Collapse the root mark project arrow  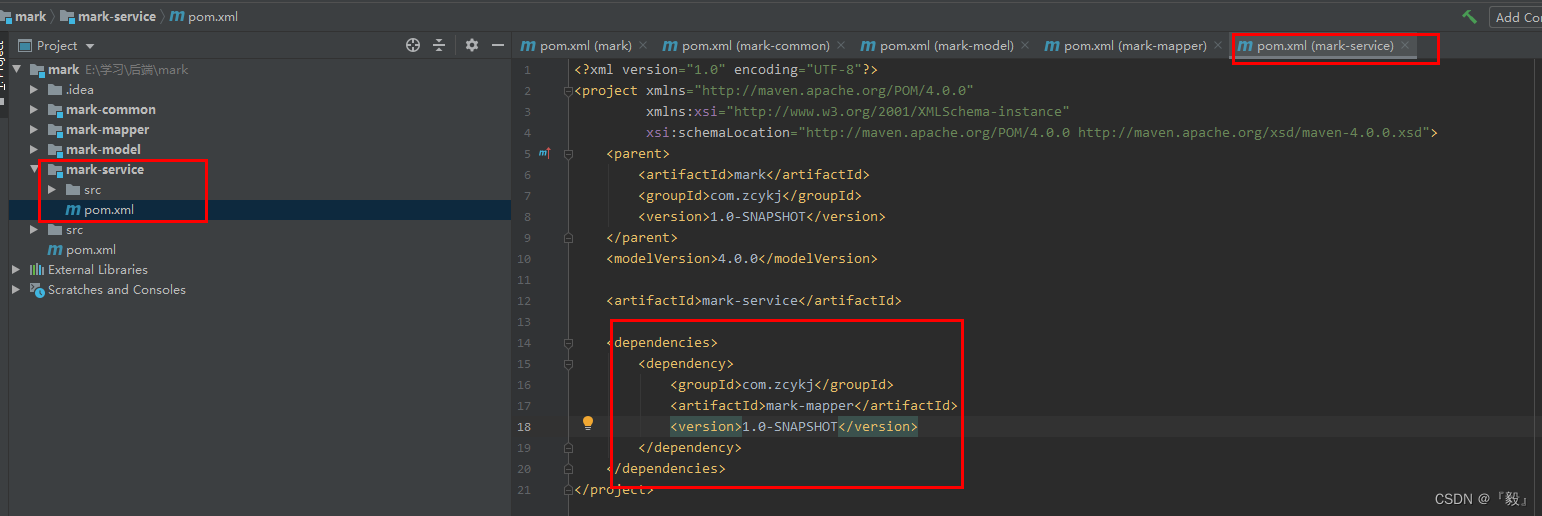tap(19, 70)
